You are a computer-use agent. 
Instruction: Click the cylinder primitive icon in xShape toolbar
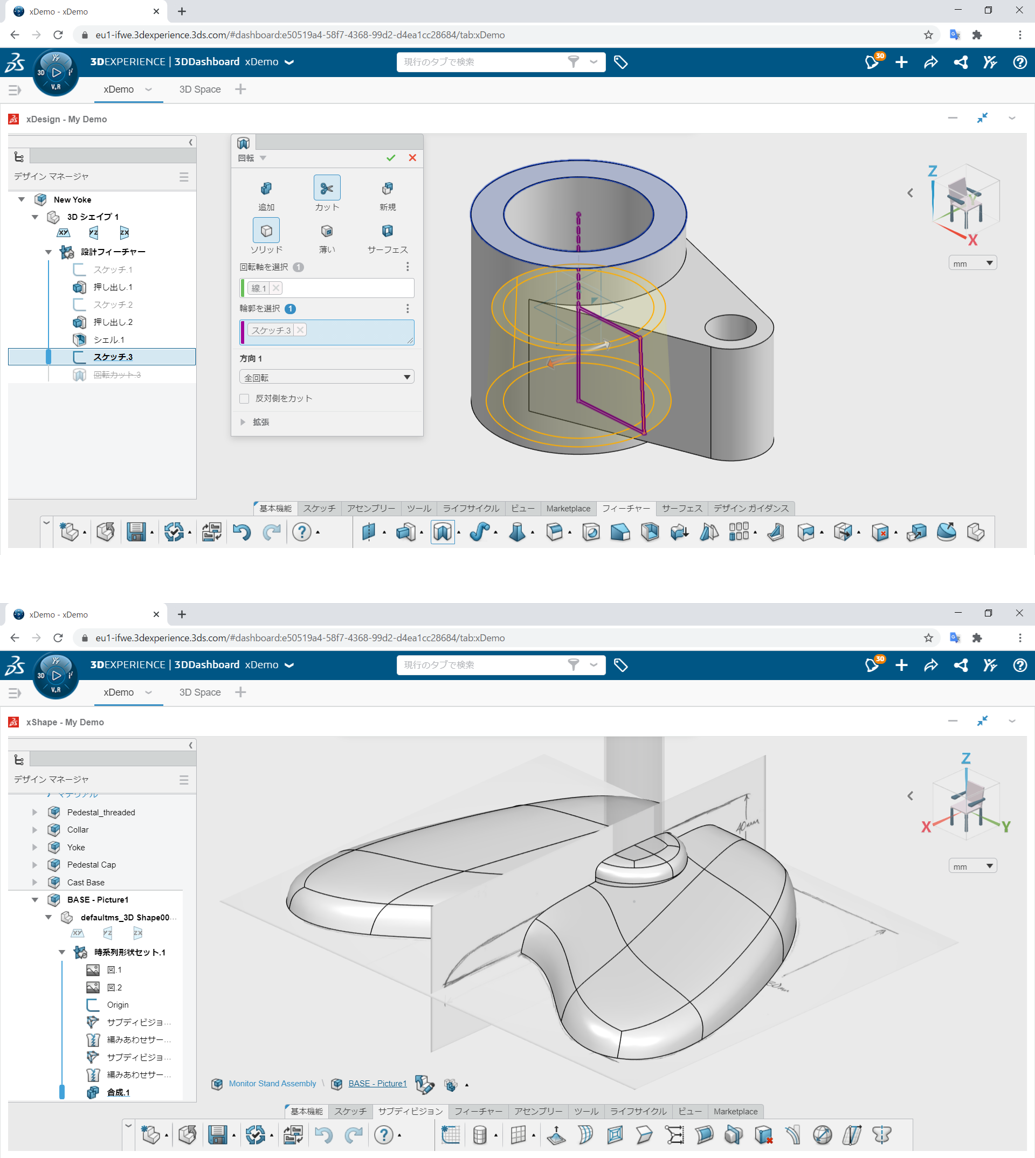point(479,1134)
